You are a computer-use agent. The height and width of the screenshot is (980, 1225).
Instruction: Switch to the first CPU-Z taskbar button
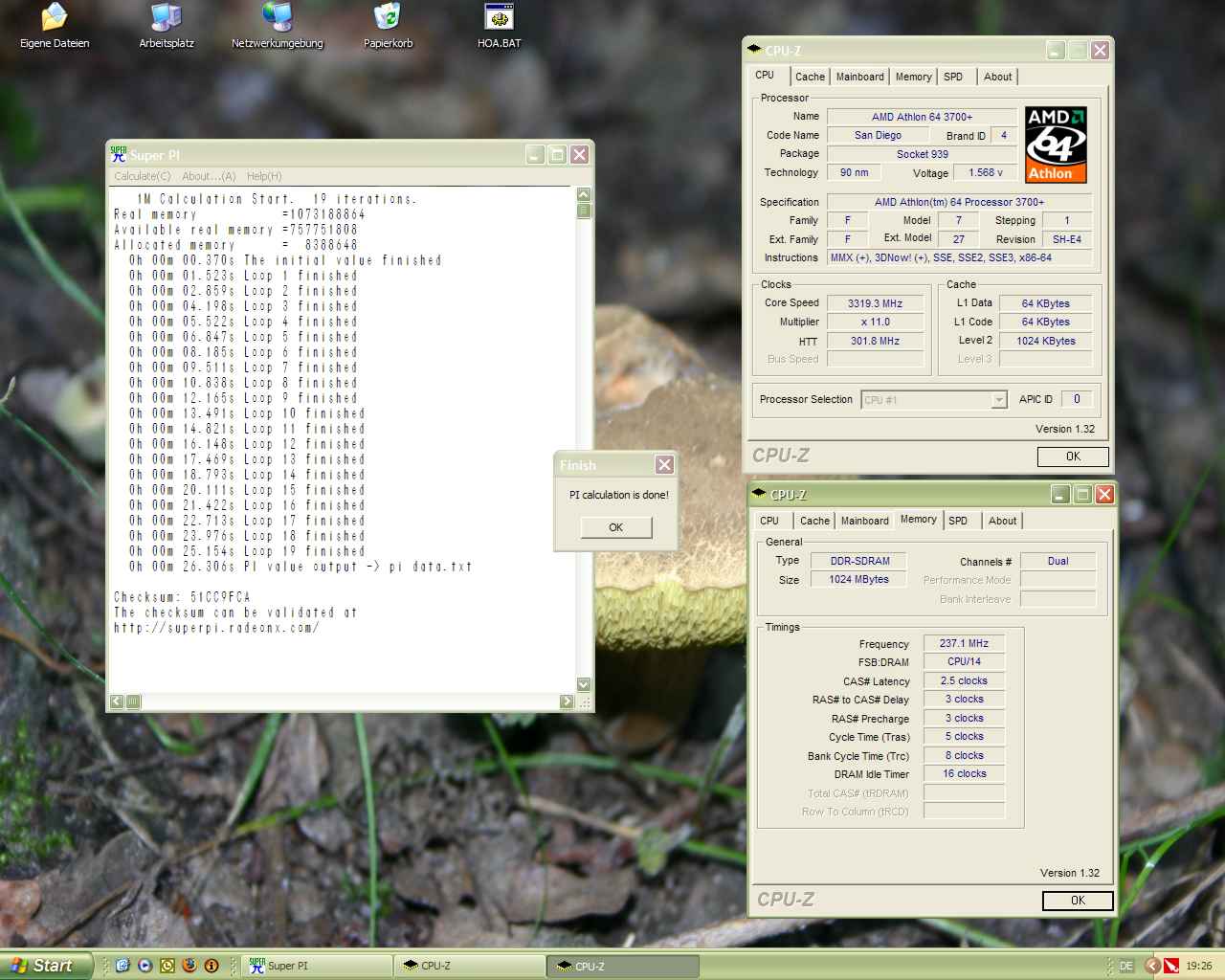(469, 966)
